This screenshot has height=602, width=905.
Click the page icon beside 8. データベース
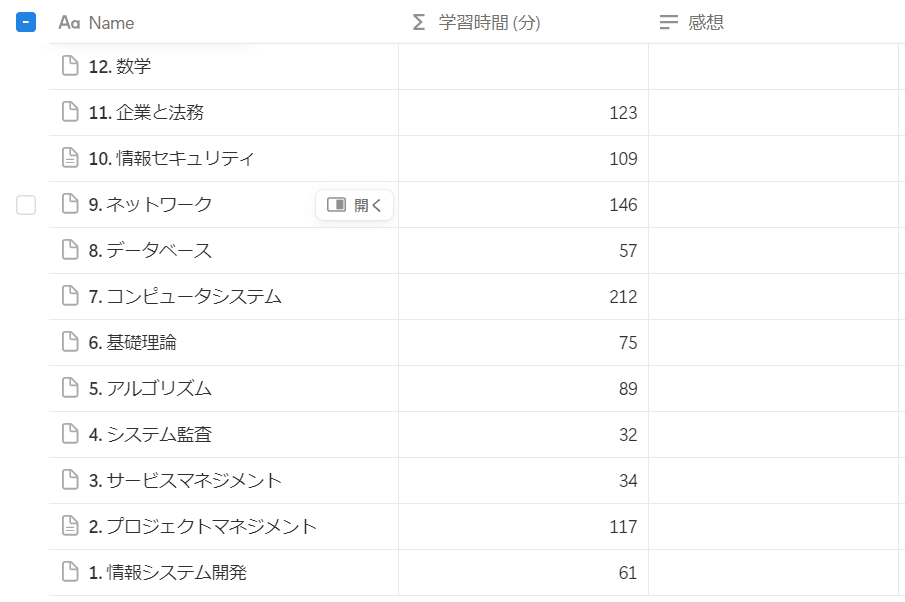point(70,251)
